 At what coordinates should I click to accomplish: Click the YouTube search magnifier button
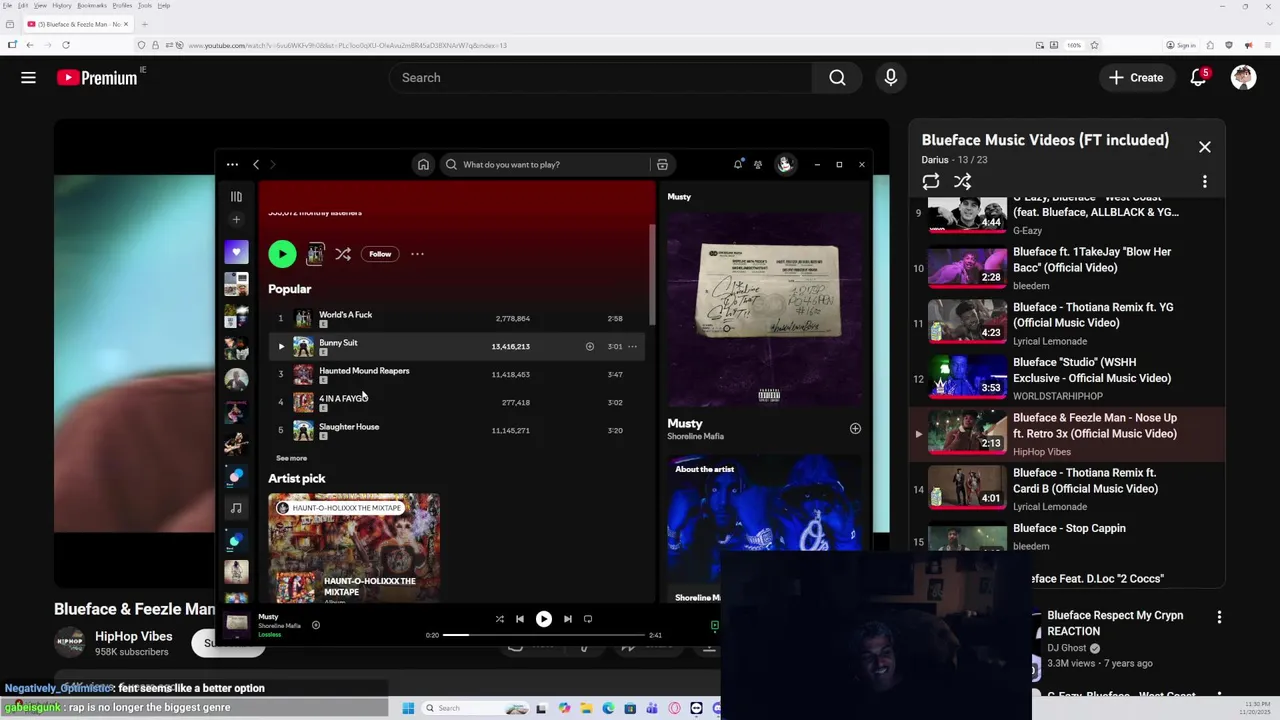pyautogui.click(x=837, y=78)
